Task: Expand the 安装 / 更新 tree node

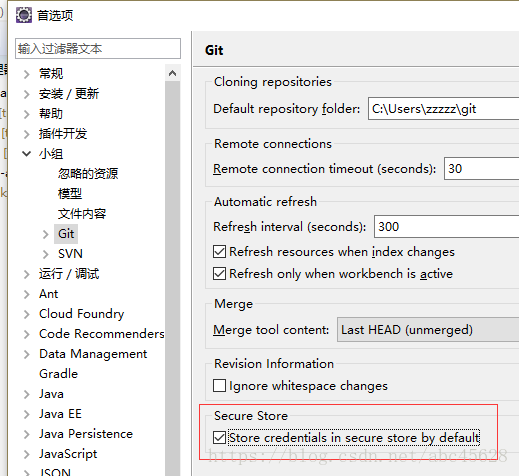Action: tap(27, 94)
